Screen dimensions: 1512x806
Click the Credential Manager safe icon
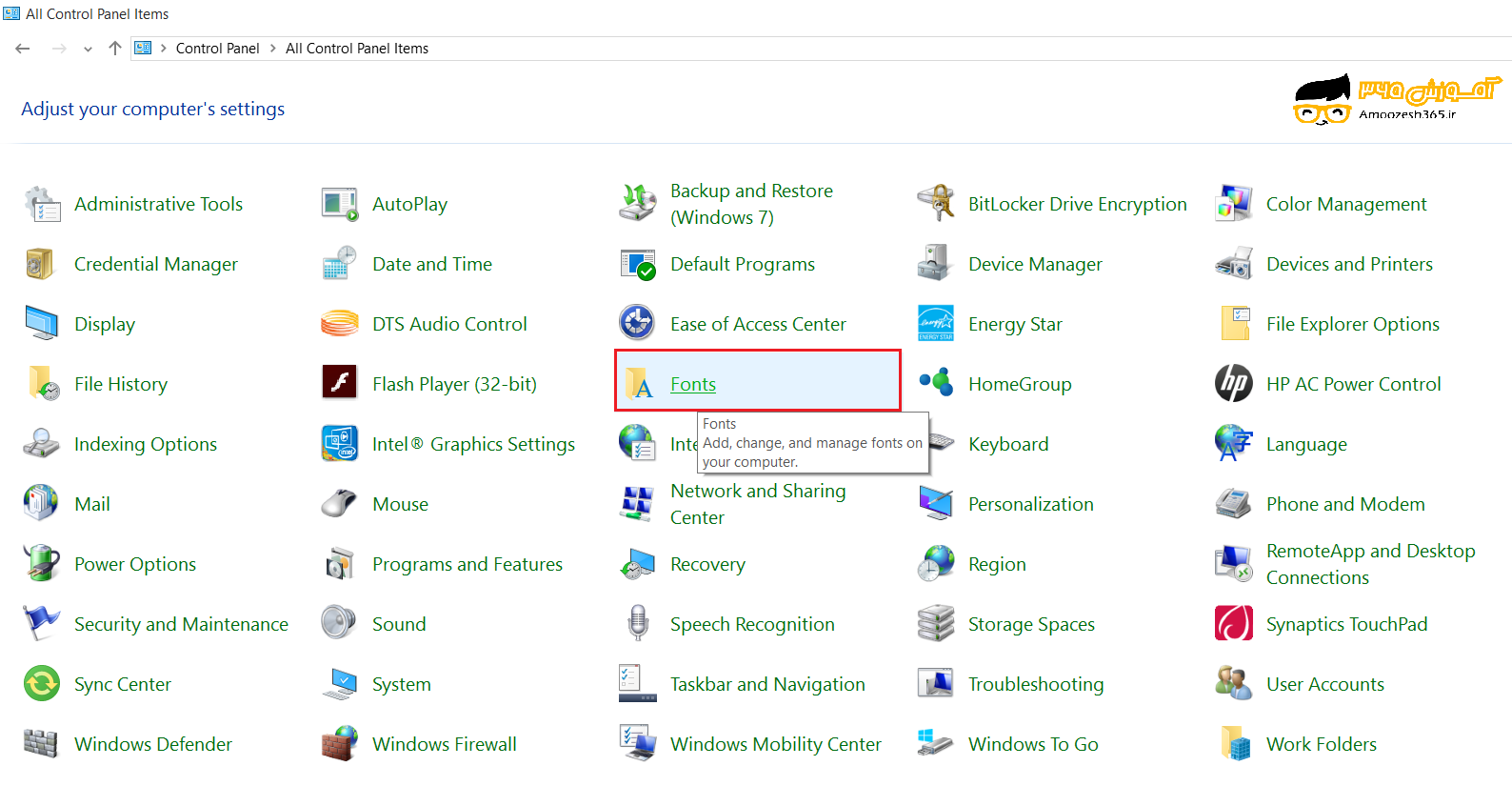tap(42, 264)
